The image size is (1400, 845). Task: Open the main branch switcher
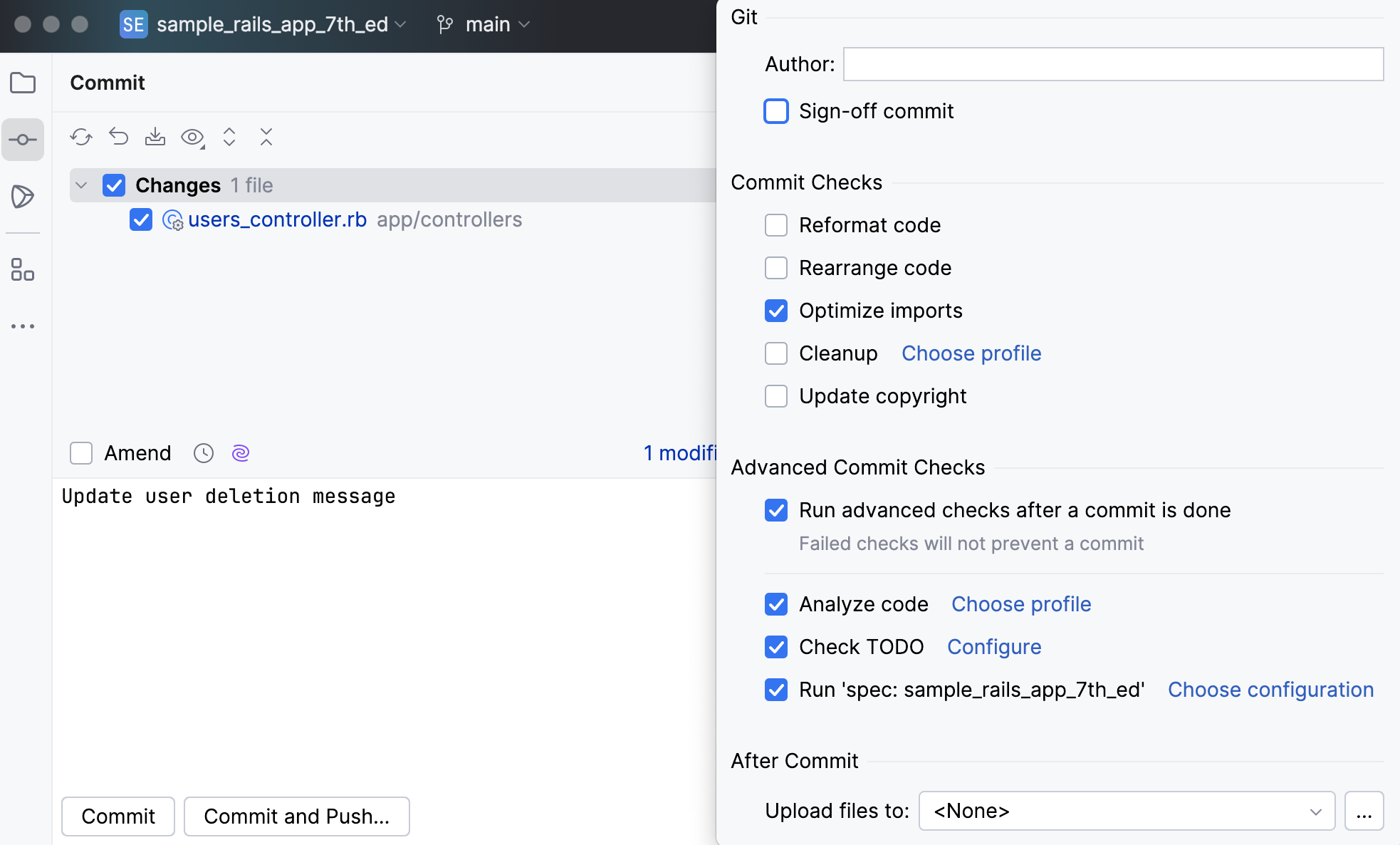[x=487, y=24]
